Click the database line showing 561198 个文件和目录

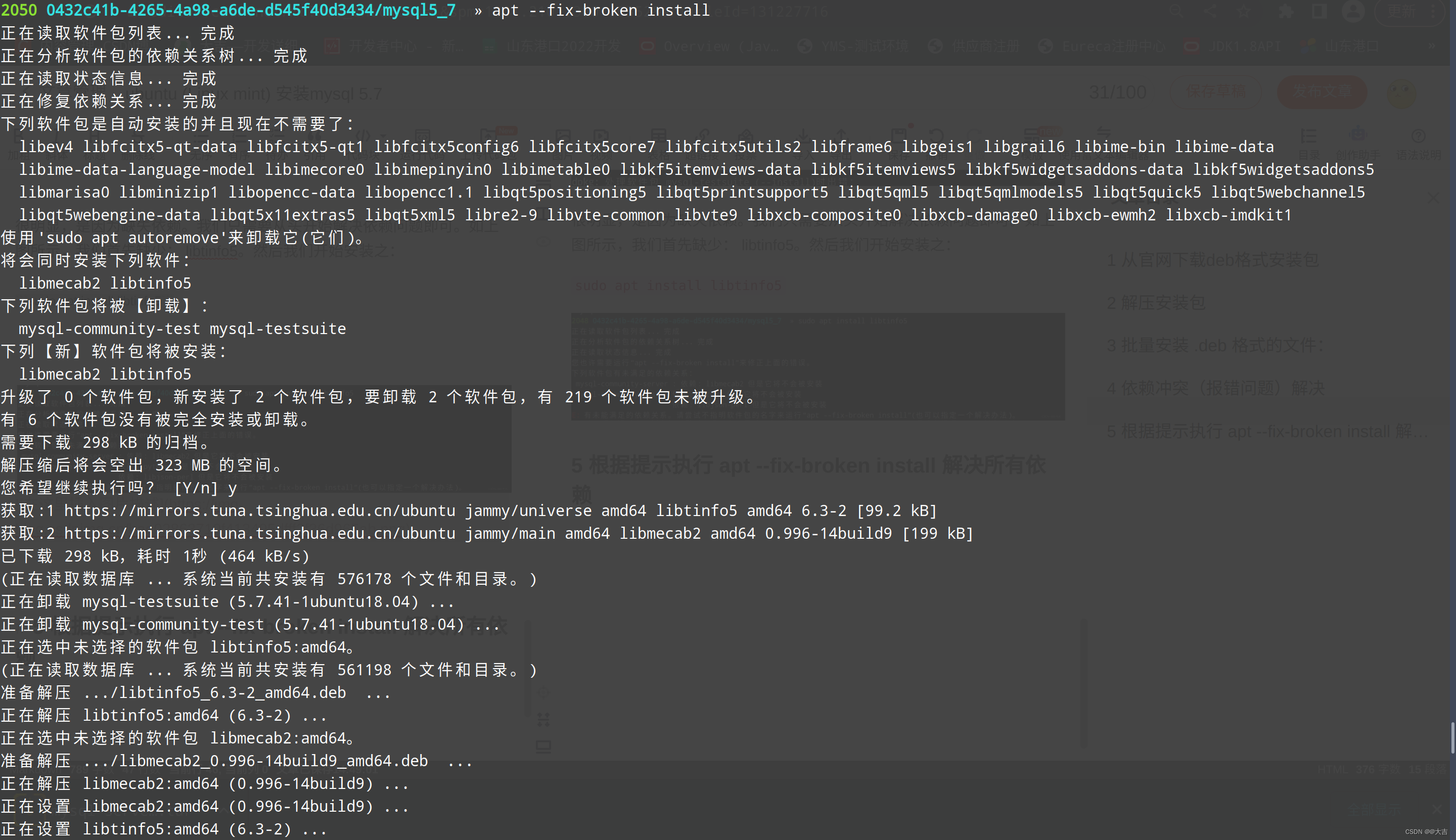click(269, 670)
